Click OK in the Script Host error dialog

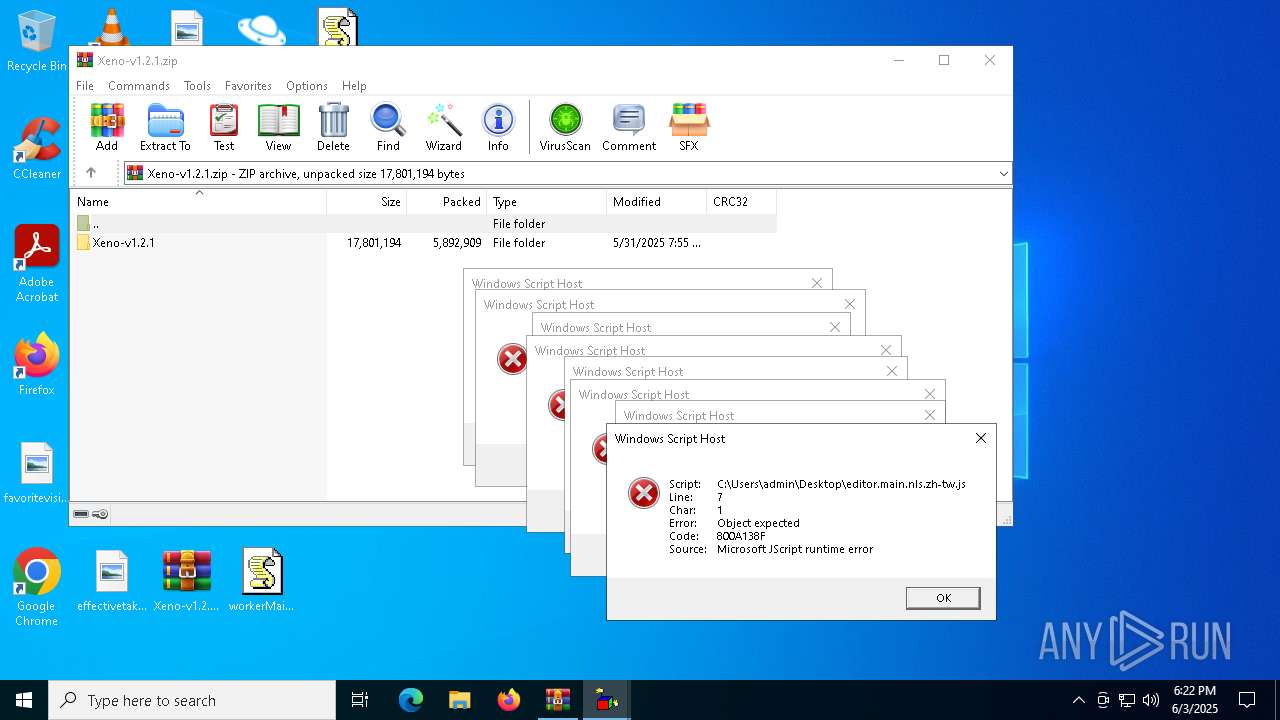point(943,598)
